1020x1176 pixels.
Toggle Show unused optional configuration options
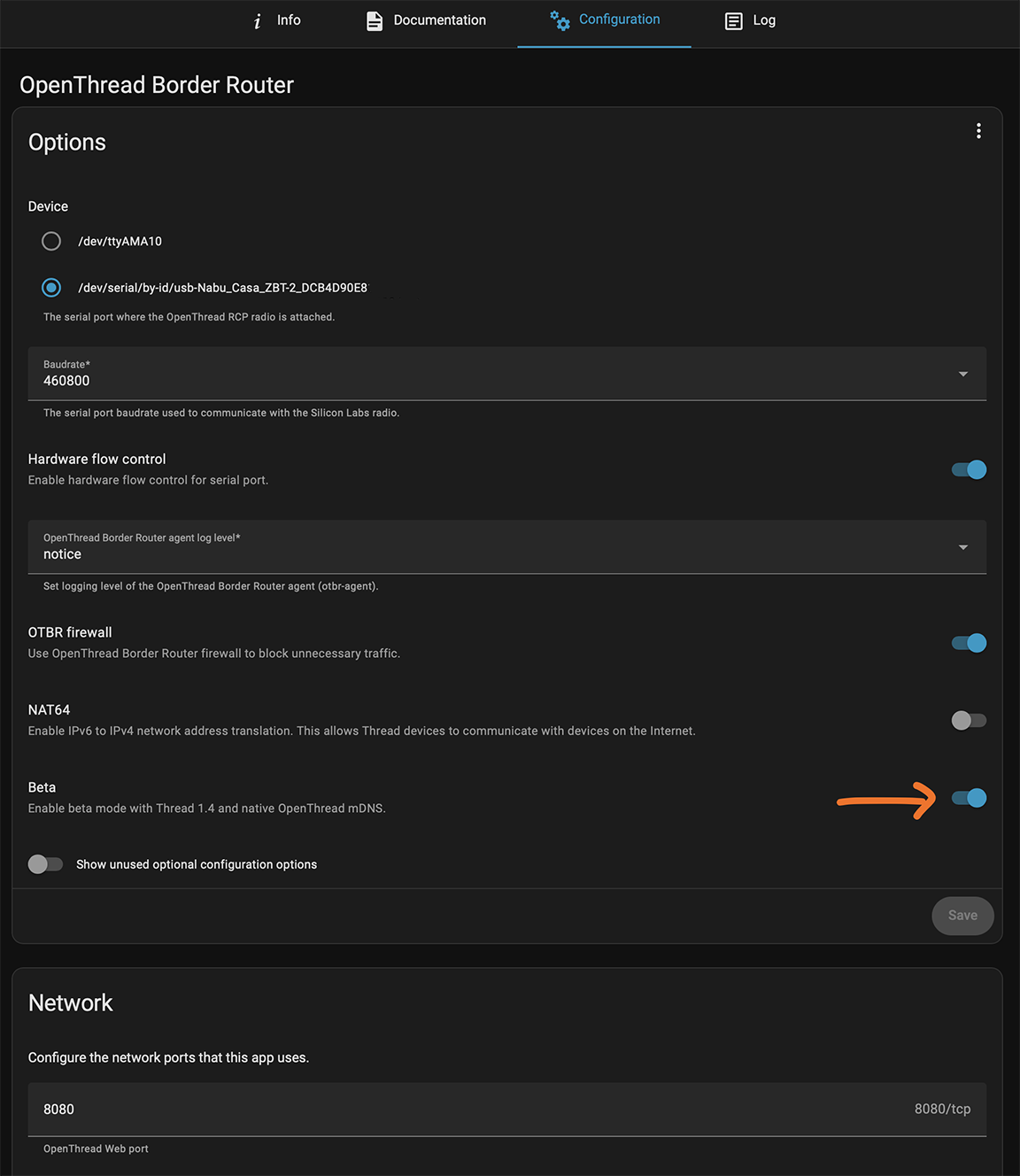coord(45,864)
